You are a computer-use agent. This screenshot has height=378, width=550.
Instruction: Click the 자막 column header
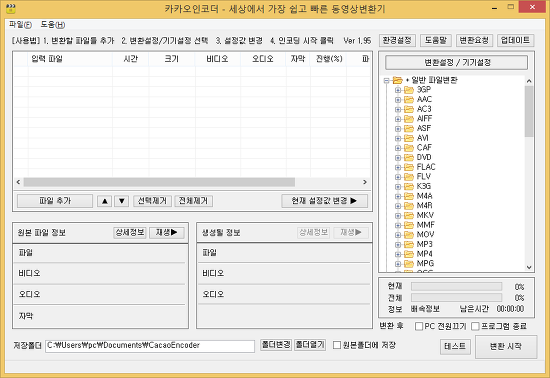click(x=298, y=59)
